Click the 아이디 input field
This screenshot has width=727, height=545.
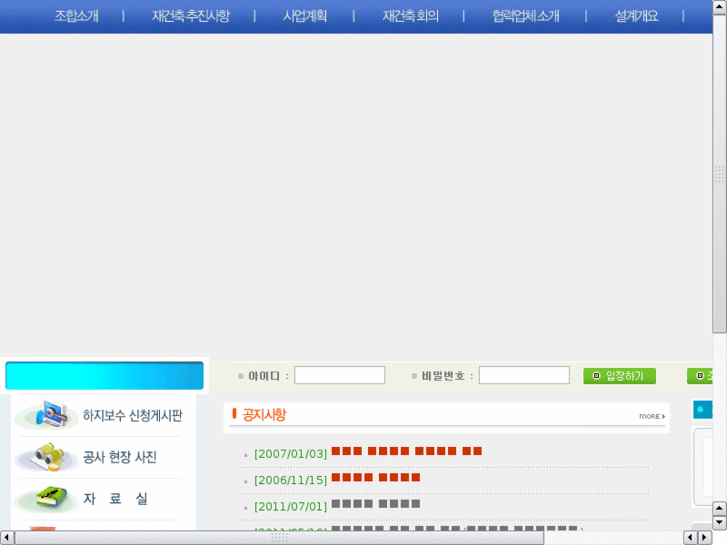click(x=339, y=375)
